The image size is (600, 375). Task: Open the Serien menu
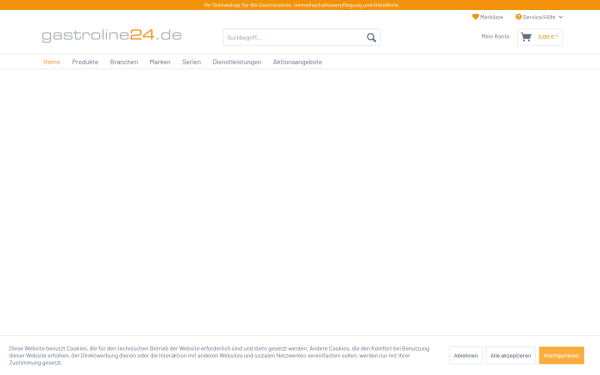click(x=191, y=62)
